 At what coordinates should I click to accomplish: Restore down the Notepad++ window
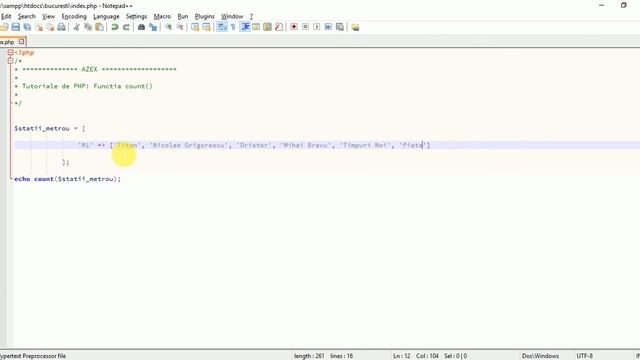click(x=623, y=5)
